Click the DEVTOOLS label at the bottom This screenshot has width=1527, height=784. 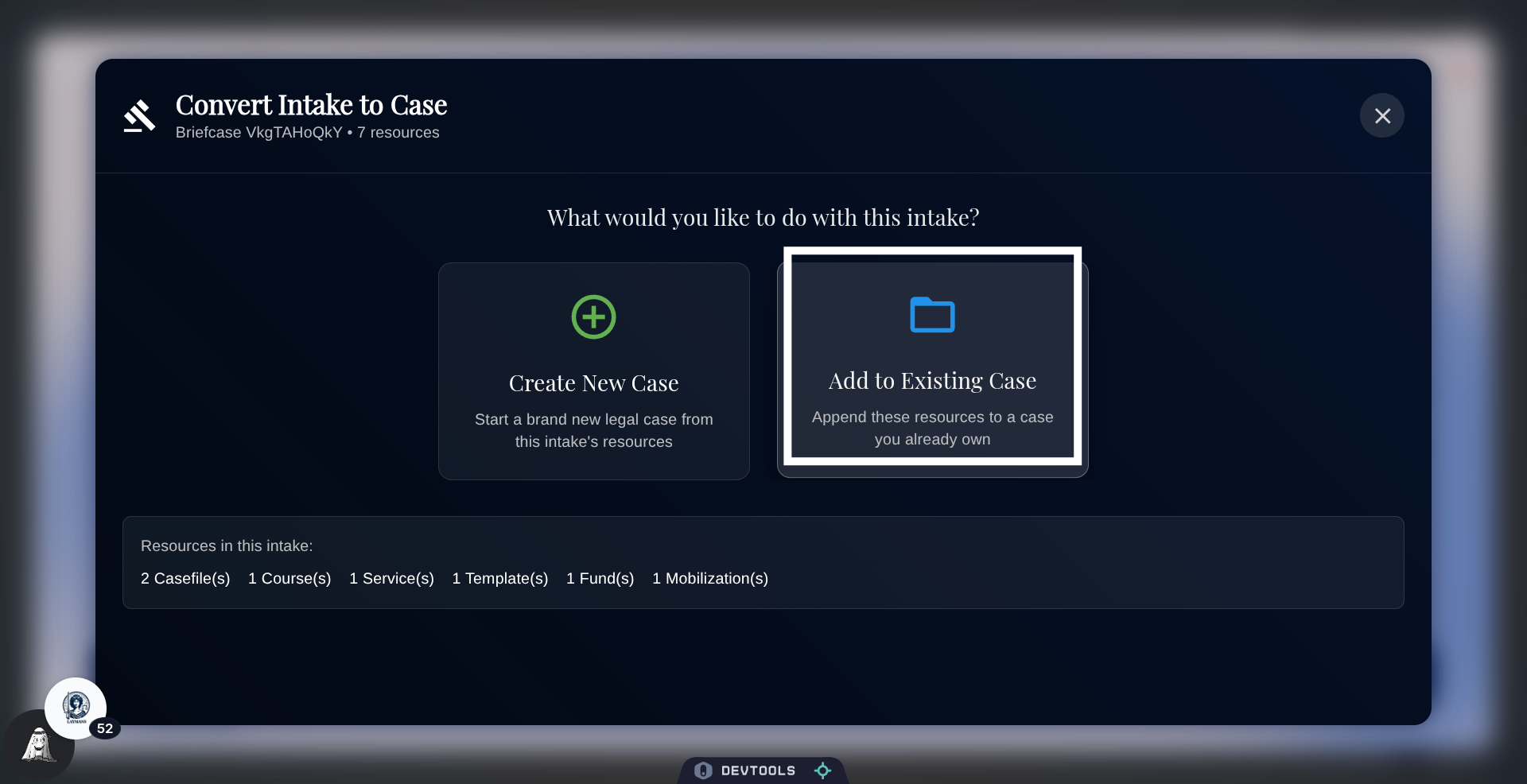[759, 770]
